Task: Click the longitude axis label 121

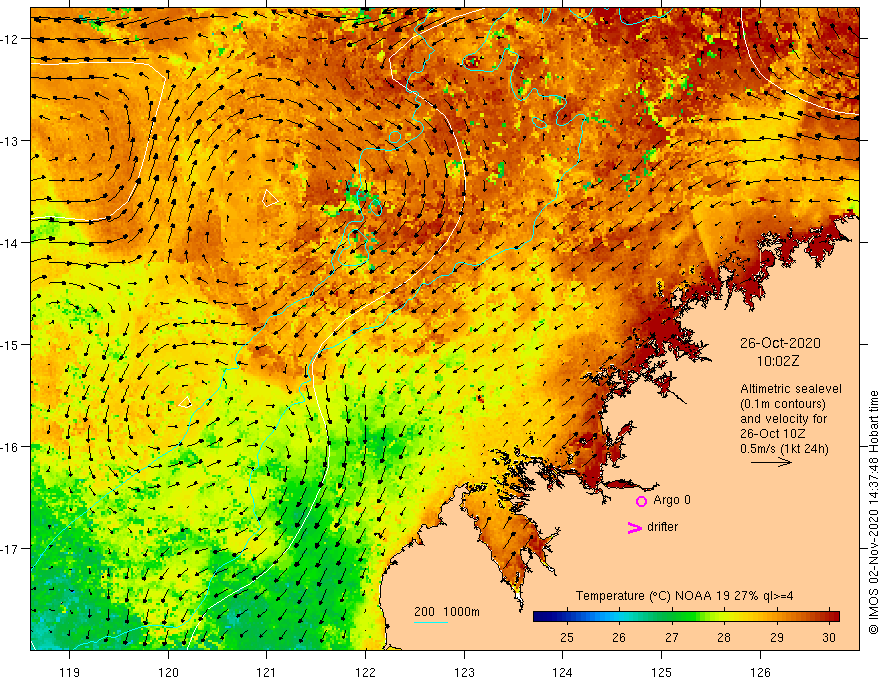Action: [x=267, y=672]
